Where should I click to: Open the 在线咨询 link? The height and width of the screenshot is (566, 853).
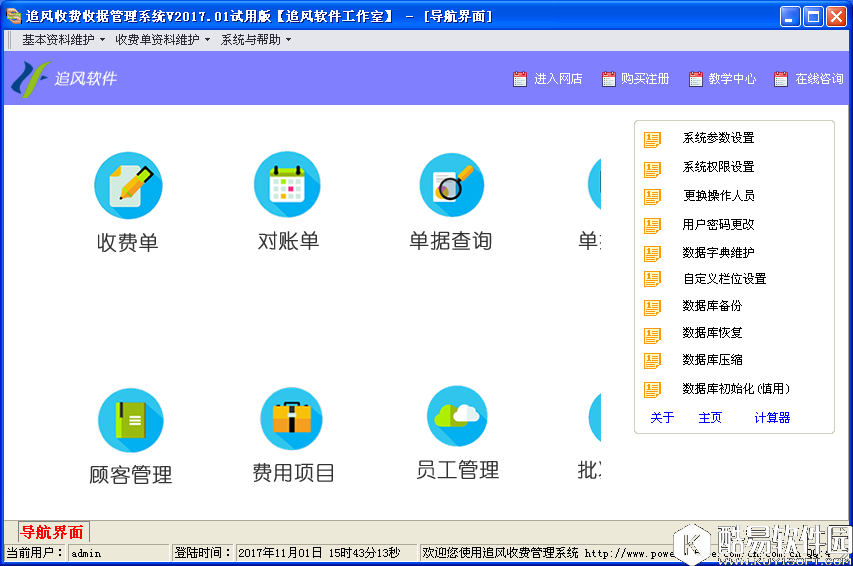tap(819, 79)
